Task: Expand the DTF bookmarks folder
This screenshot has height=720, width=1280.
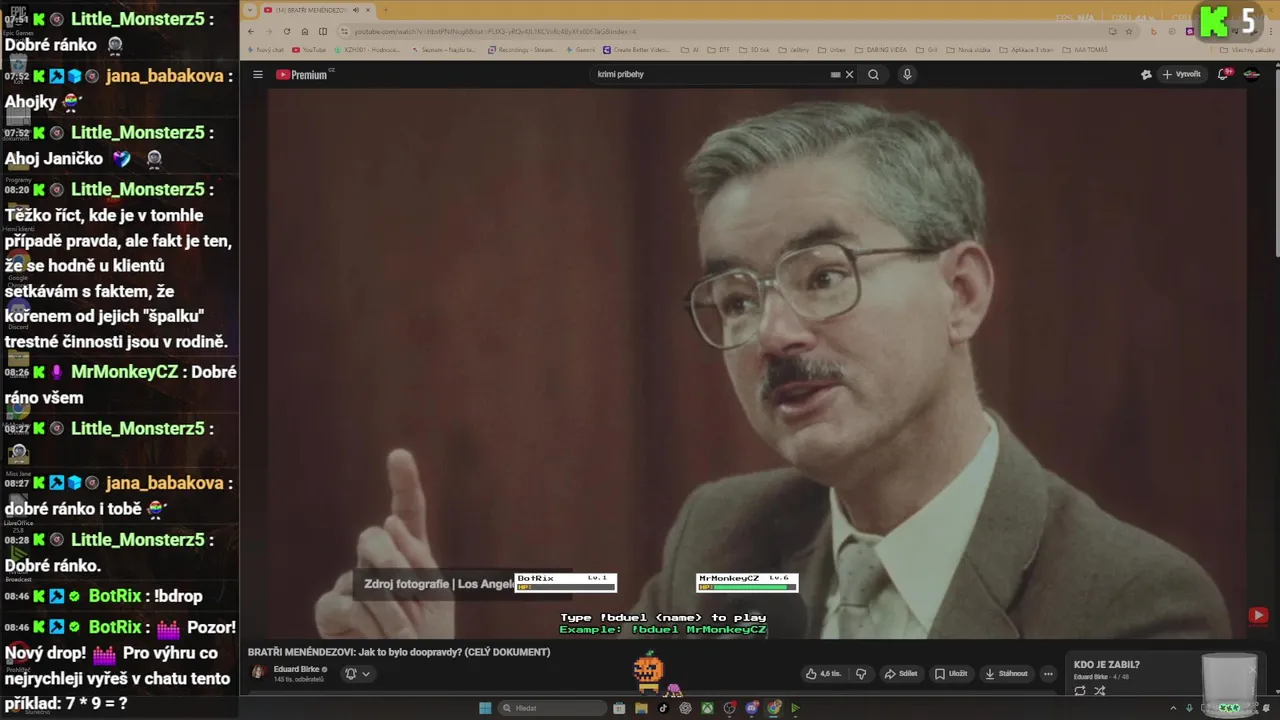Action: coord(718,49)
